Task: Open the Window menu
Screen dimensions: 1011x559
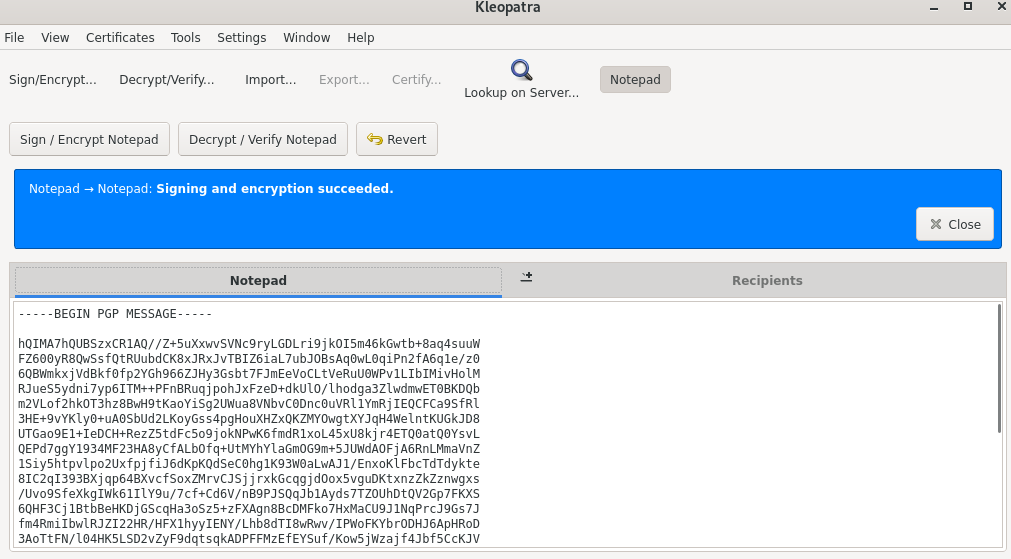Action: [x=307, y=37]
